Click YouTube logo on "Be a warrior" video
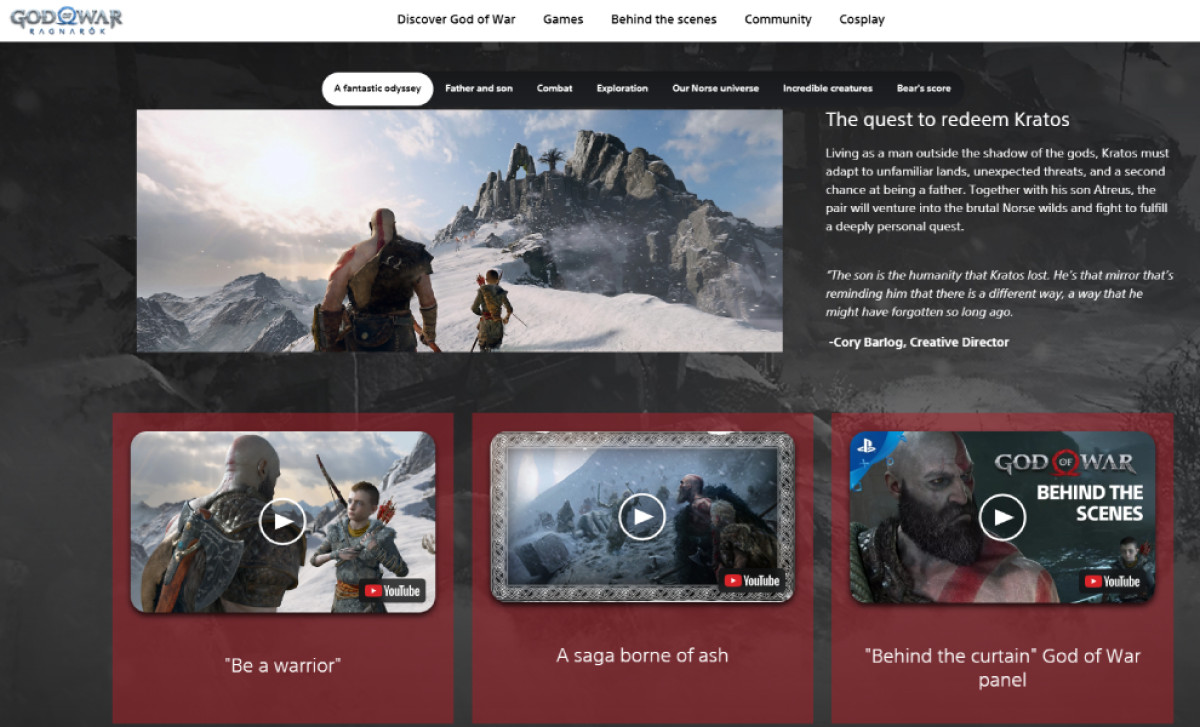This screenshot has height=727, width=1200. click(x=393, y=591)
